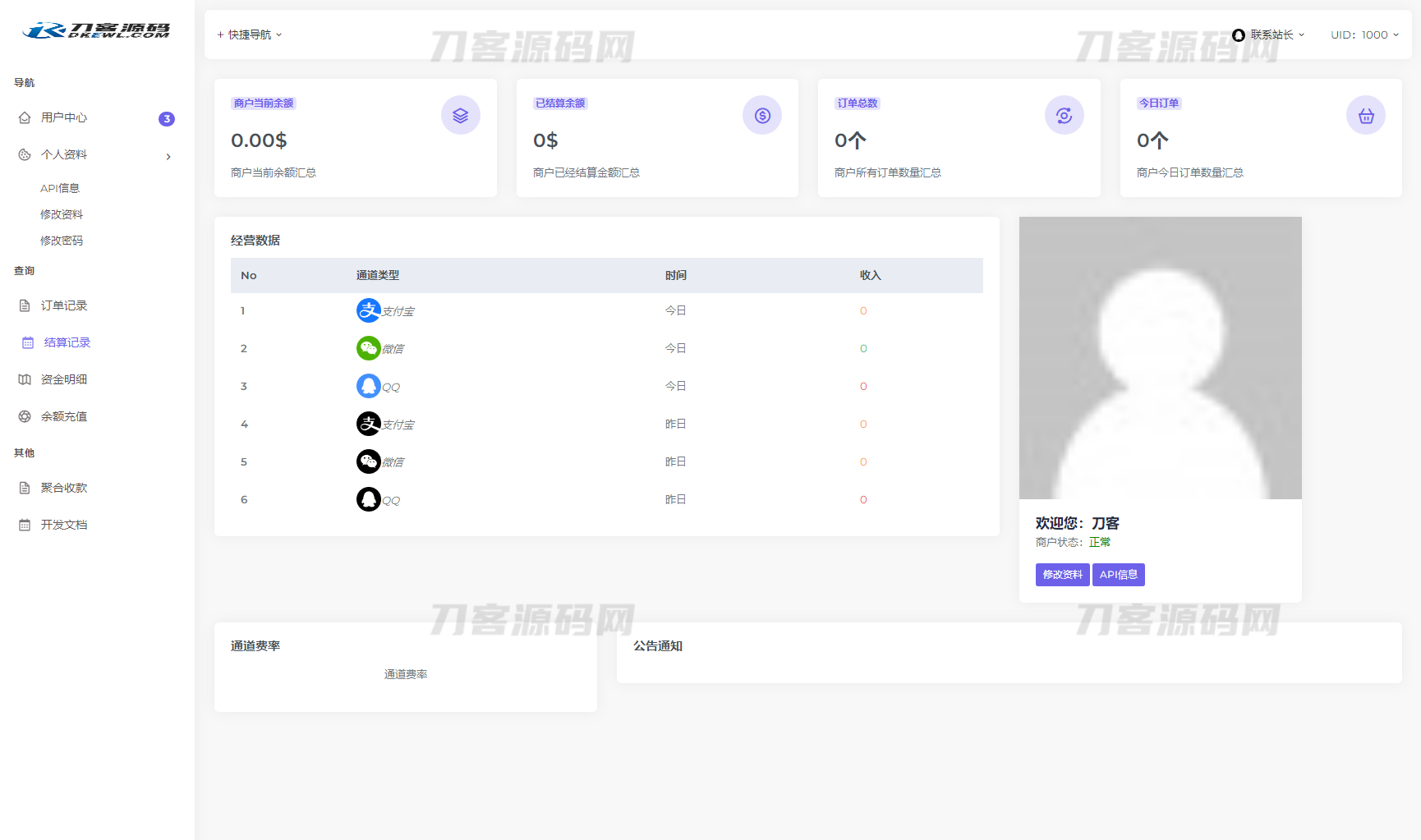Click the dollar coin icon on settled card
The height and width of the screenshot is (840, 1421).
coord(762,116)
